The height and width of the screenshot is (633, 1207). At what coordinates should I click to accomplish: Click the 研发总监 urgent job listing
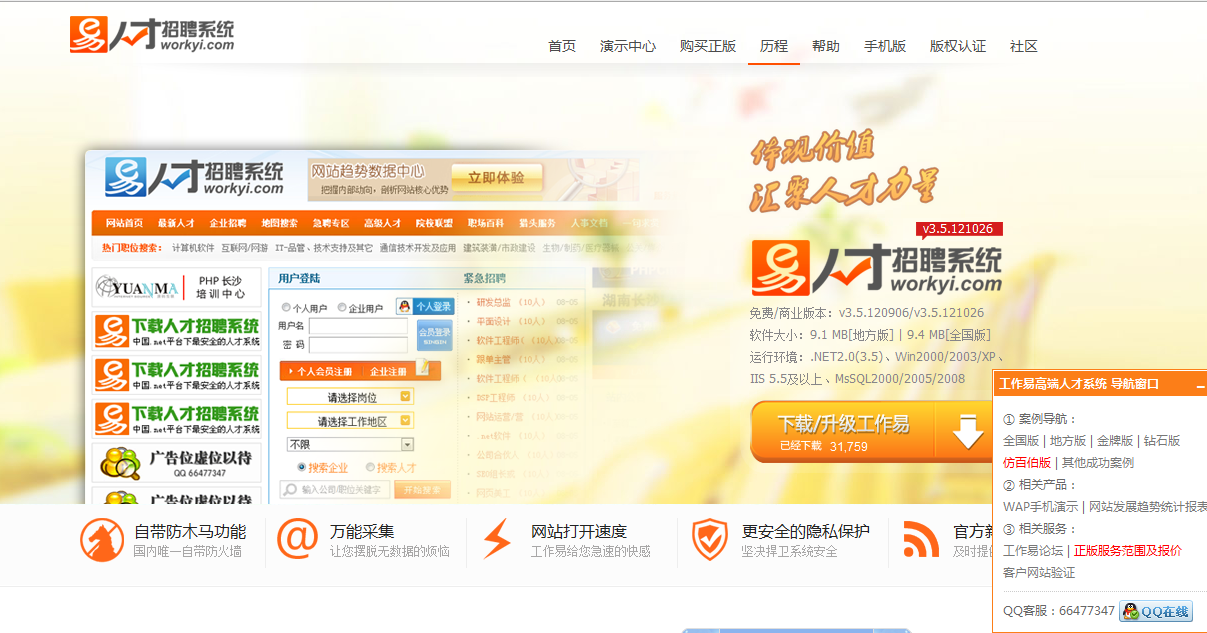click(495, 302)
